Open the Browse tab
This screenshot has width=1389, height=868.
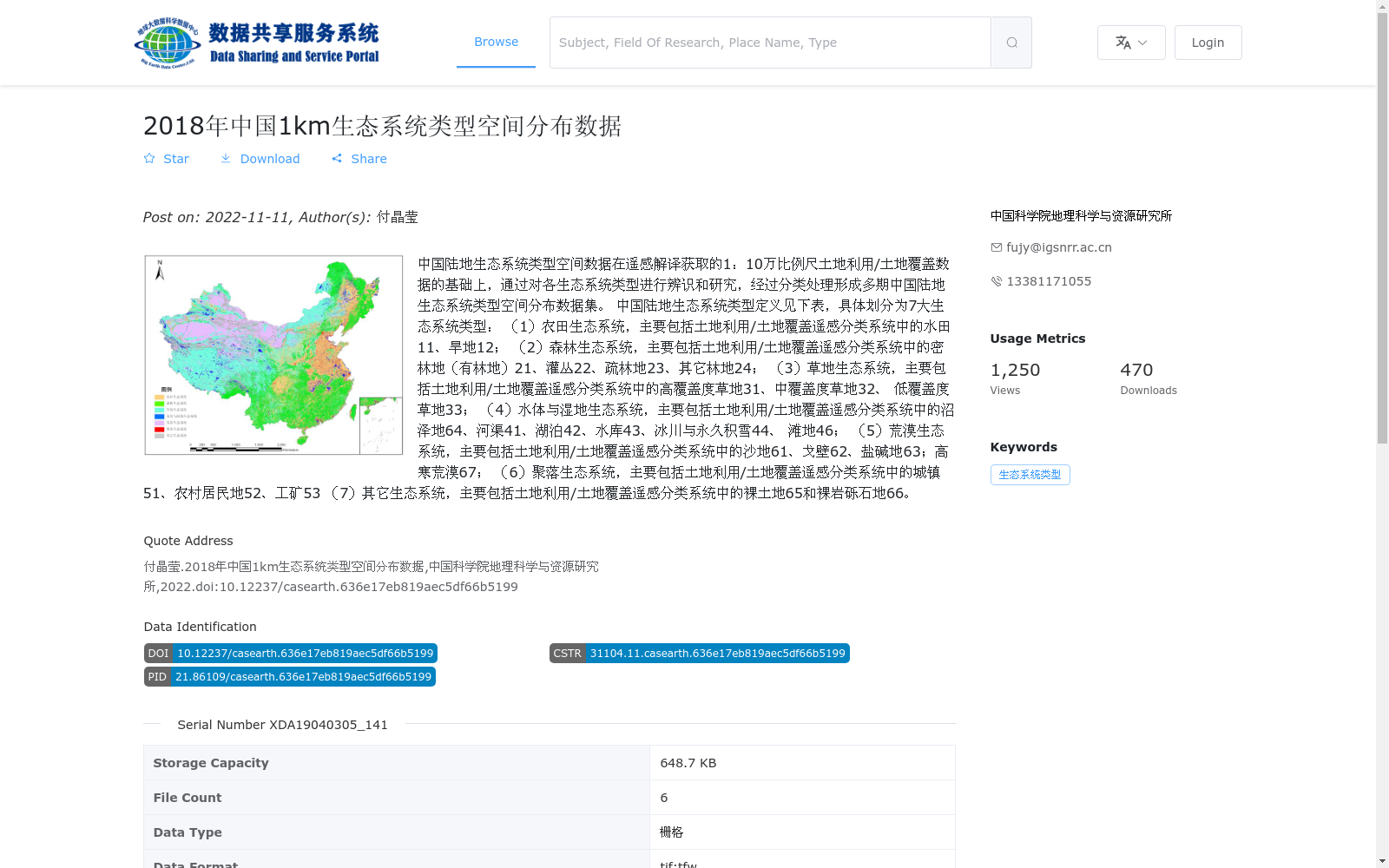496,42
